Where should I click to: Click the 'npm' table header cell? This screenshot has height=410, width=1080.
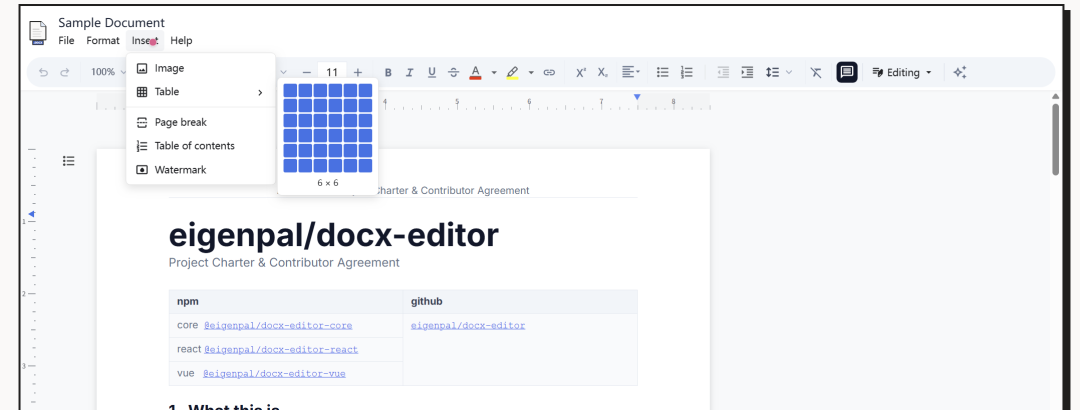click(x=286, y=302)
